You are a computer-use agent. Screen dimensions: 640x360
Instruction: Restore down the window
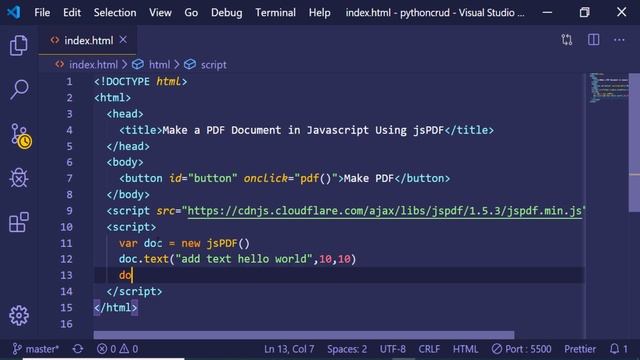click(584, 12)
